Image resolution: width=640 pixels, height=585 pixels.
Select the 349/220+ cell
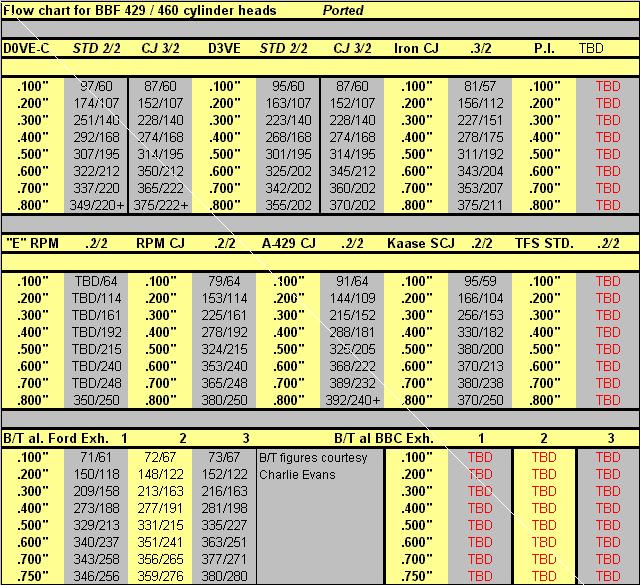click(96, 205)
